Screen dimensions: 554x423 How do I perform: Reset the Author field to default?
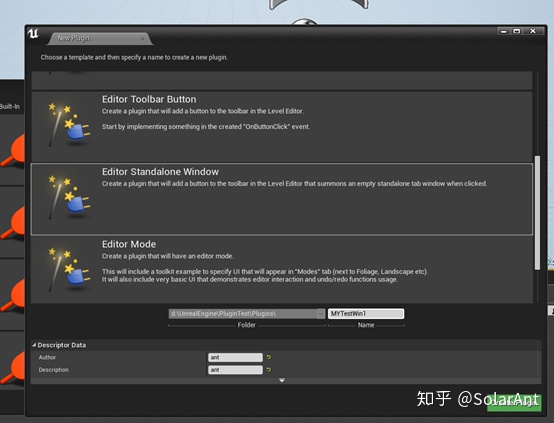(x=269, y=357)
